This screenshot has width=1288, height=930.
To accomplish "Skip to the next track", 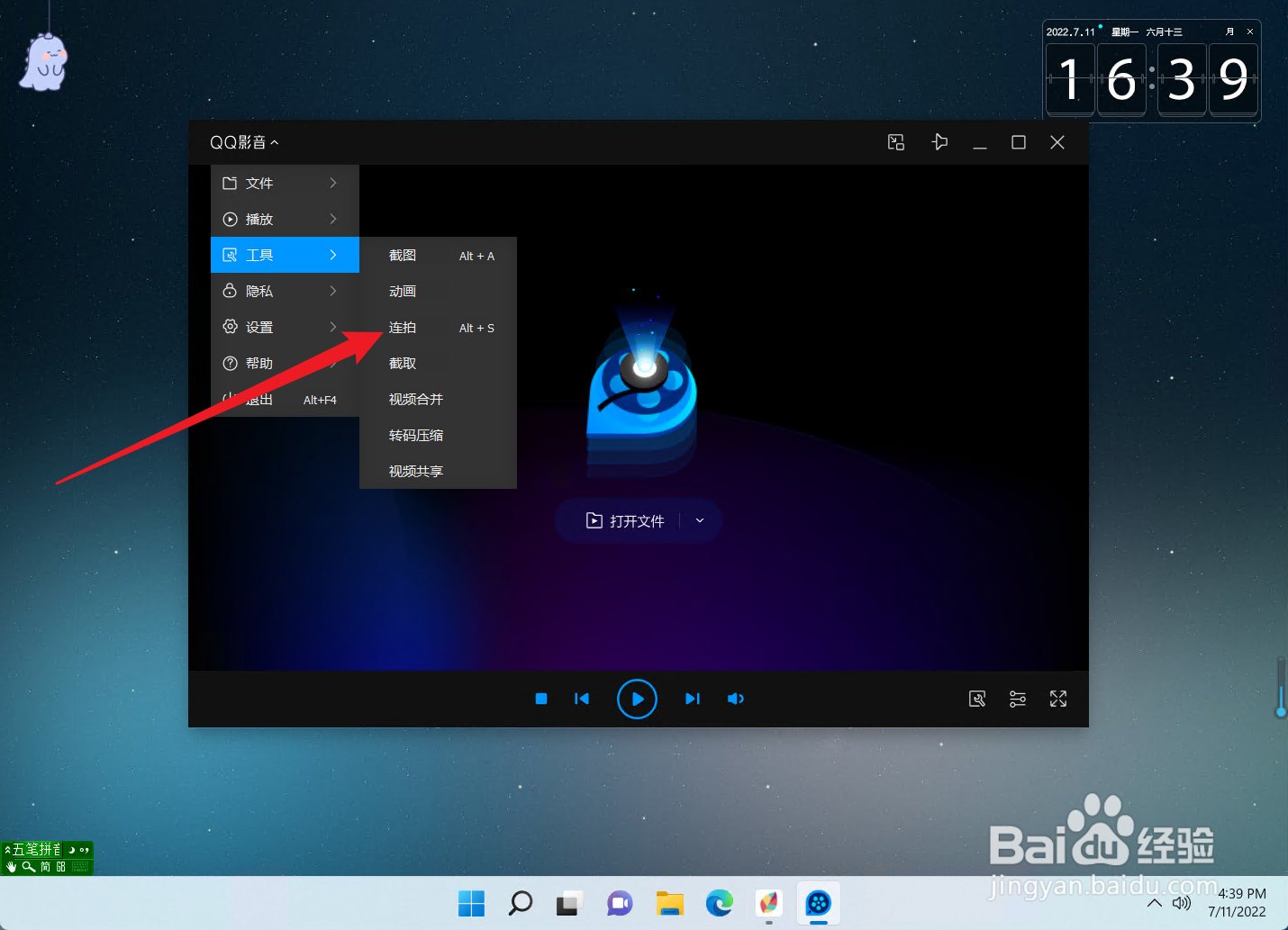I will point(692,699).
